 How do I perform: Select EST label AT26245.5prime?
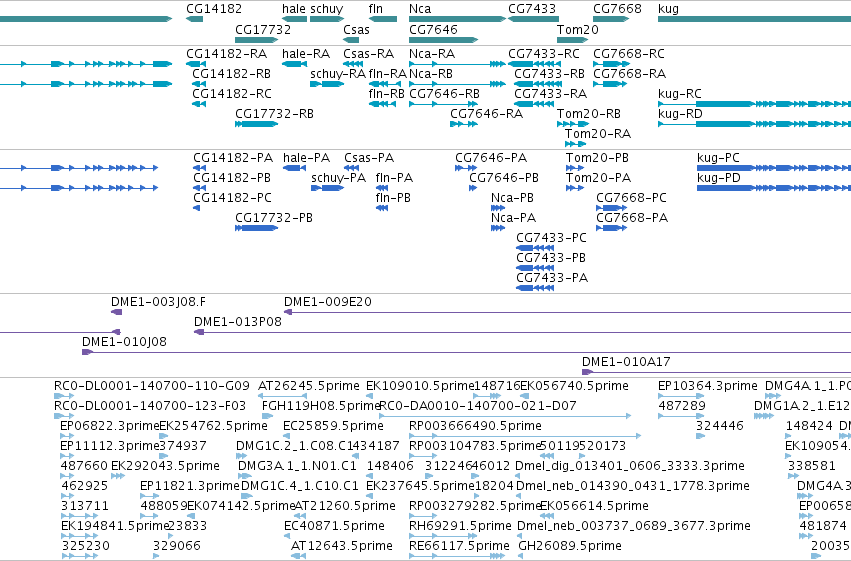(x=309, y=387)
